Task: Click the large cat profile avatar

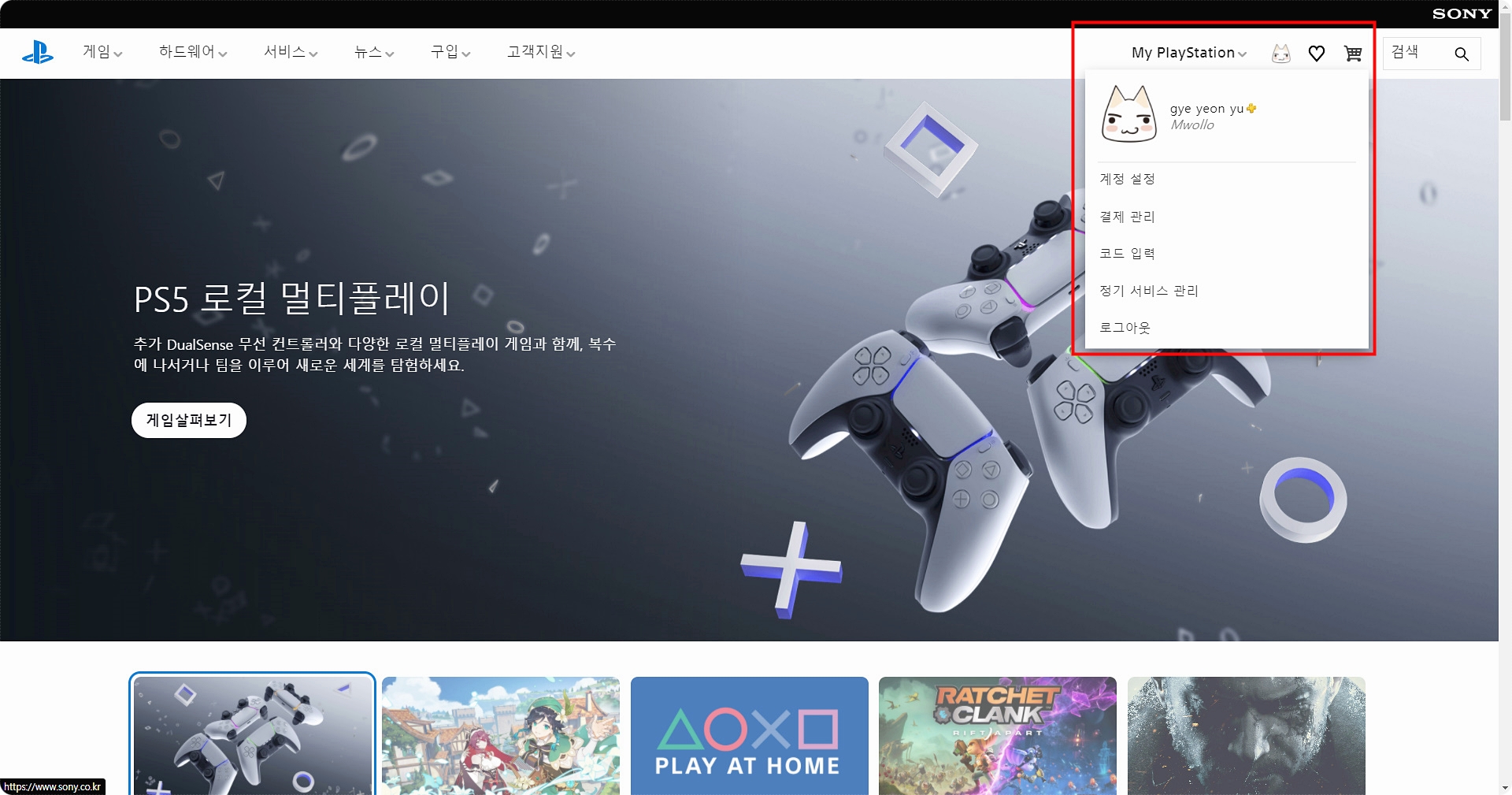Action: pyautogui.click(x=1128, y=114)
